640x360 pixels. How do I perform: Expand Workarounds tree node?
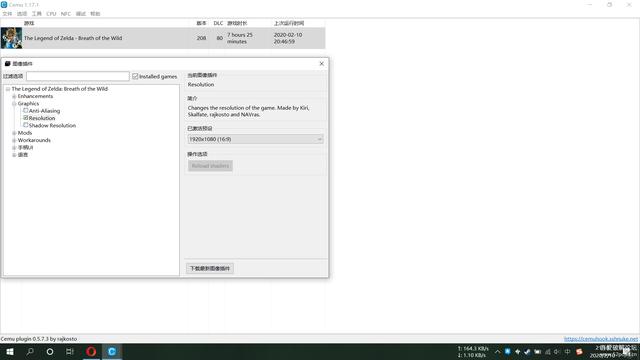point(14,140)
